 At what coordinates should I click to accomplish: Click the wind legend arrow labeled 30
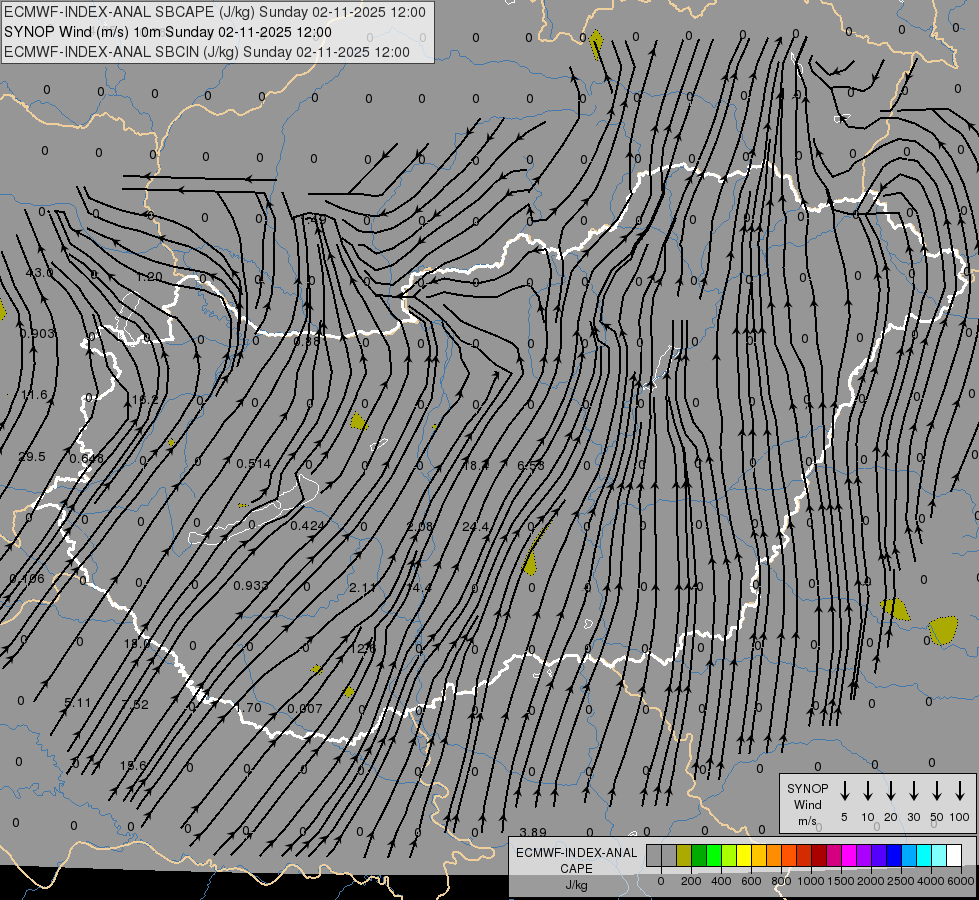[x=913, y=790]
